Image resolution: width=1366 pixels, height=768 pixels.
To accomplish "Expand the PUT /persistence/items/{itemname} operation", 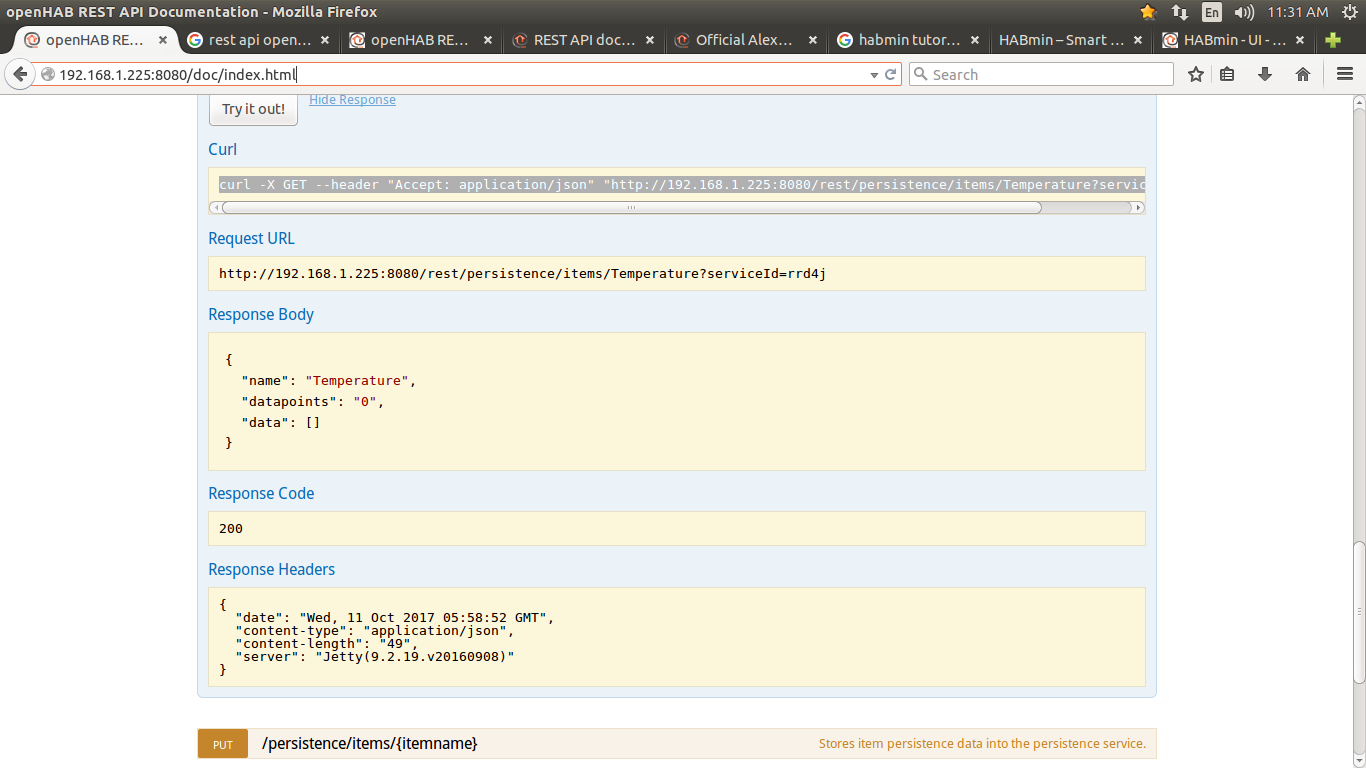I will pos(370,744).
